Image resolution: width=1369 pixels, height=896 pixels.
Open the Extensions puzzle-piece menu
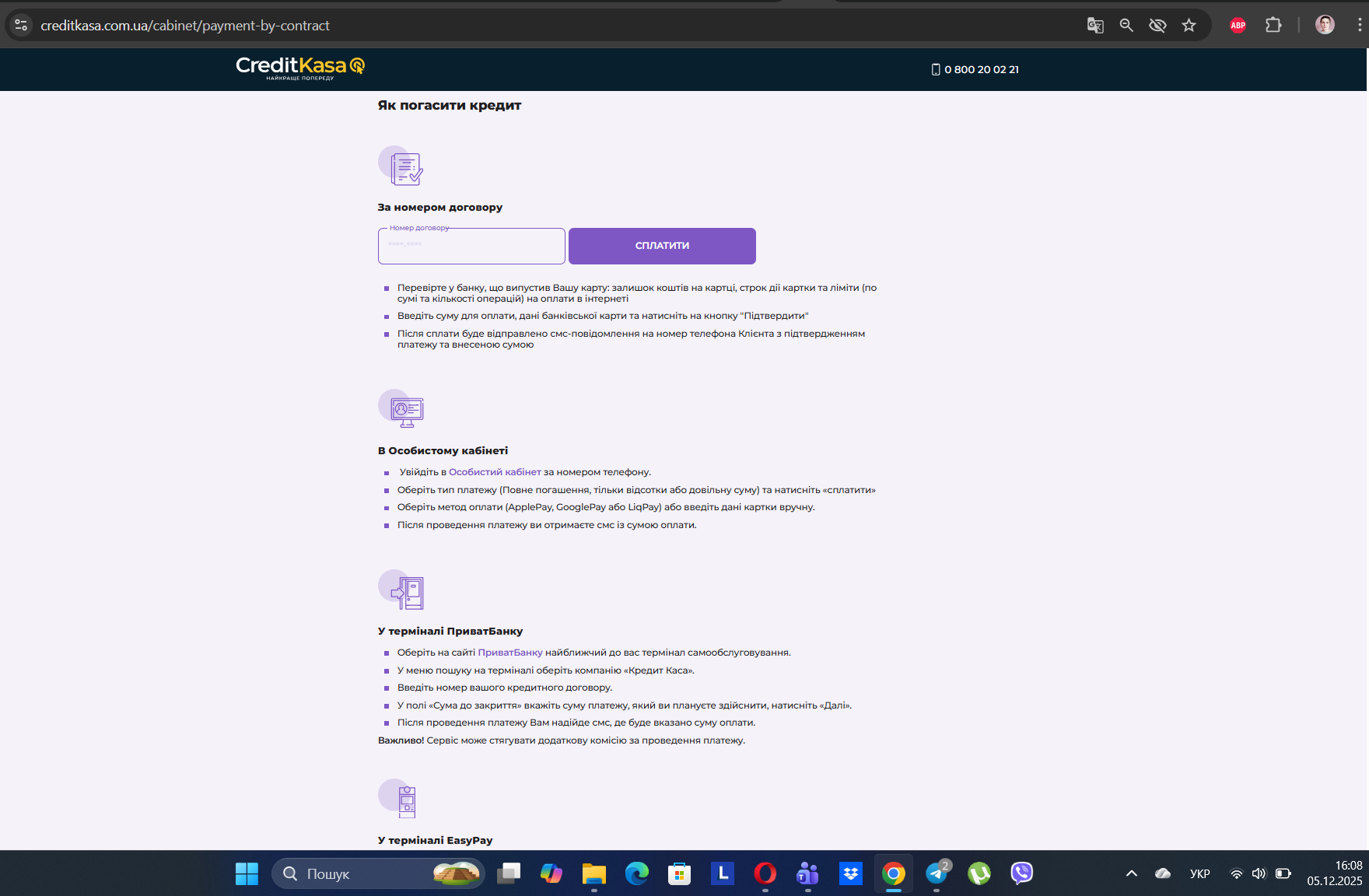point(1273,26)
